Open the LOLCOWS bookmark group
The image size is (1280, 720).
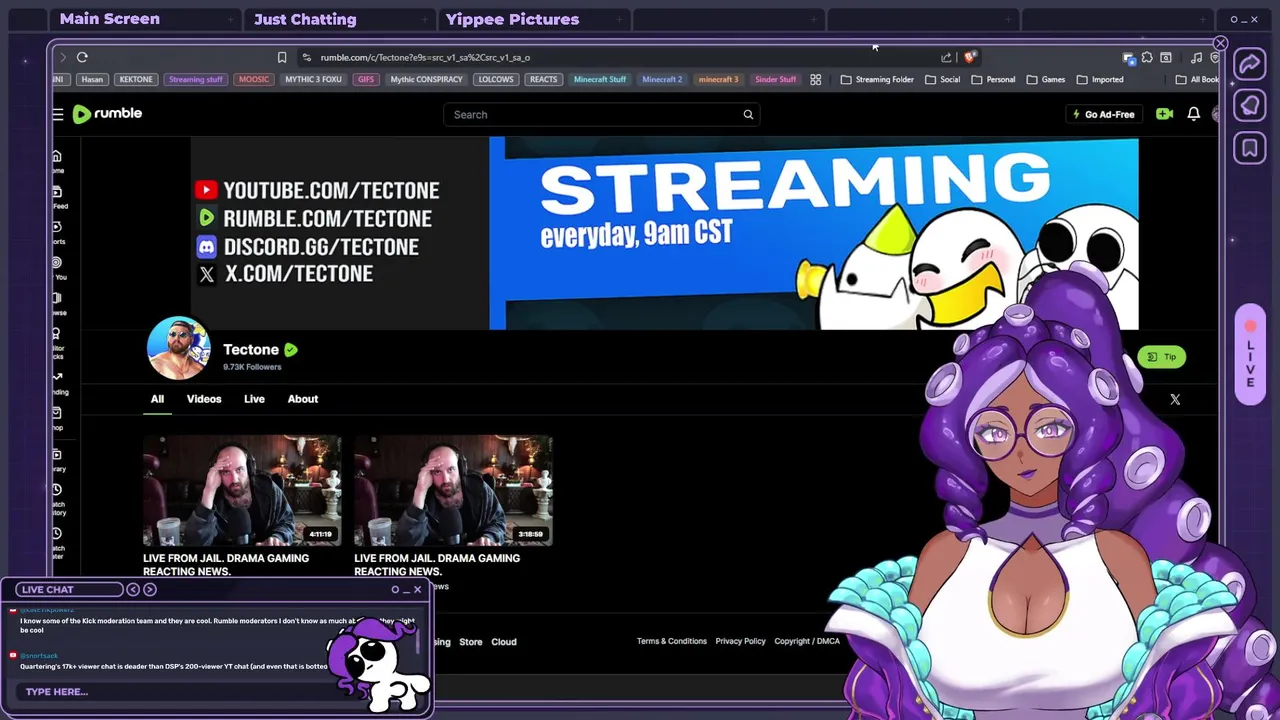pos(496,79)
